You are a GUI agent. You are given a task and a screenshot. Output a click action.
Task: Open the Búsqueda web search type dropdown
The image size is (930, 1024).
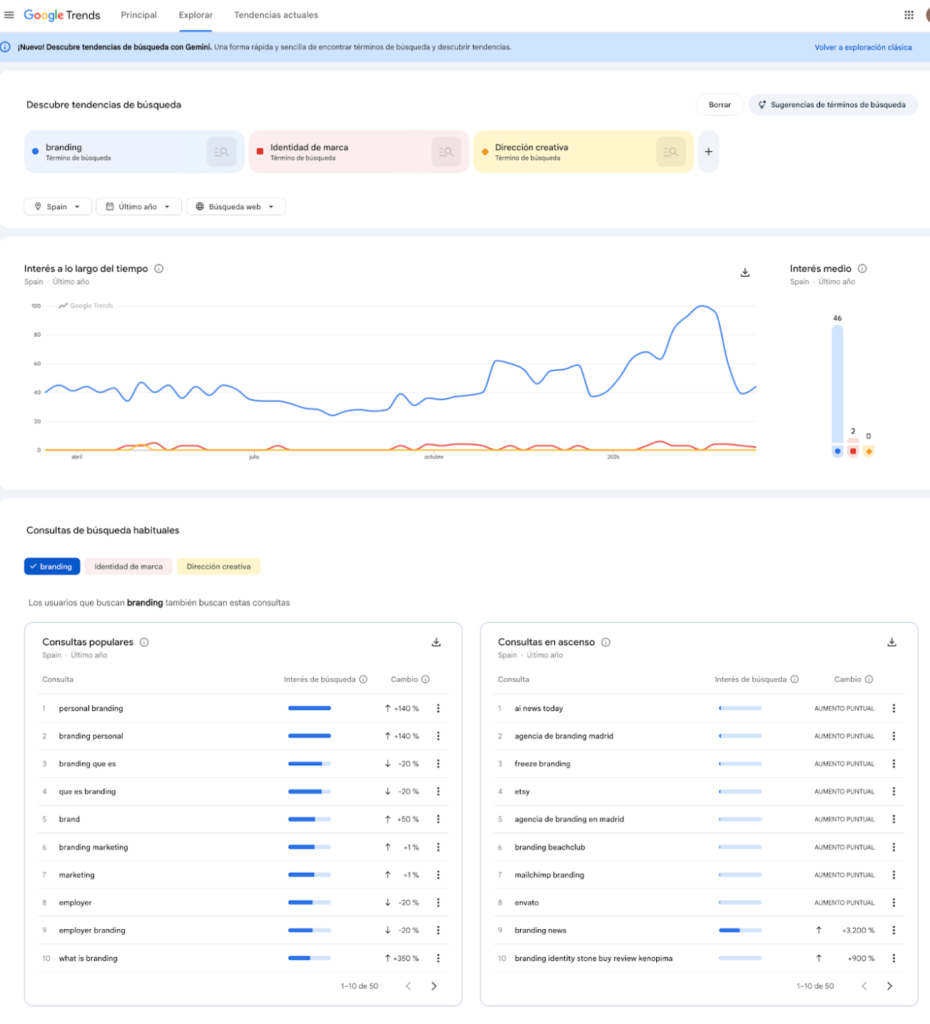(235, 207)
